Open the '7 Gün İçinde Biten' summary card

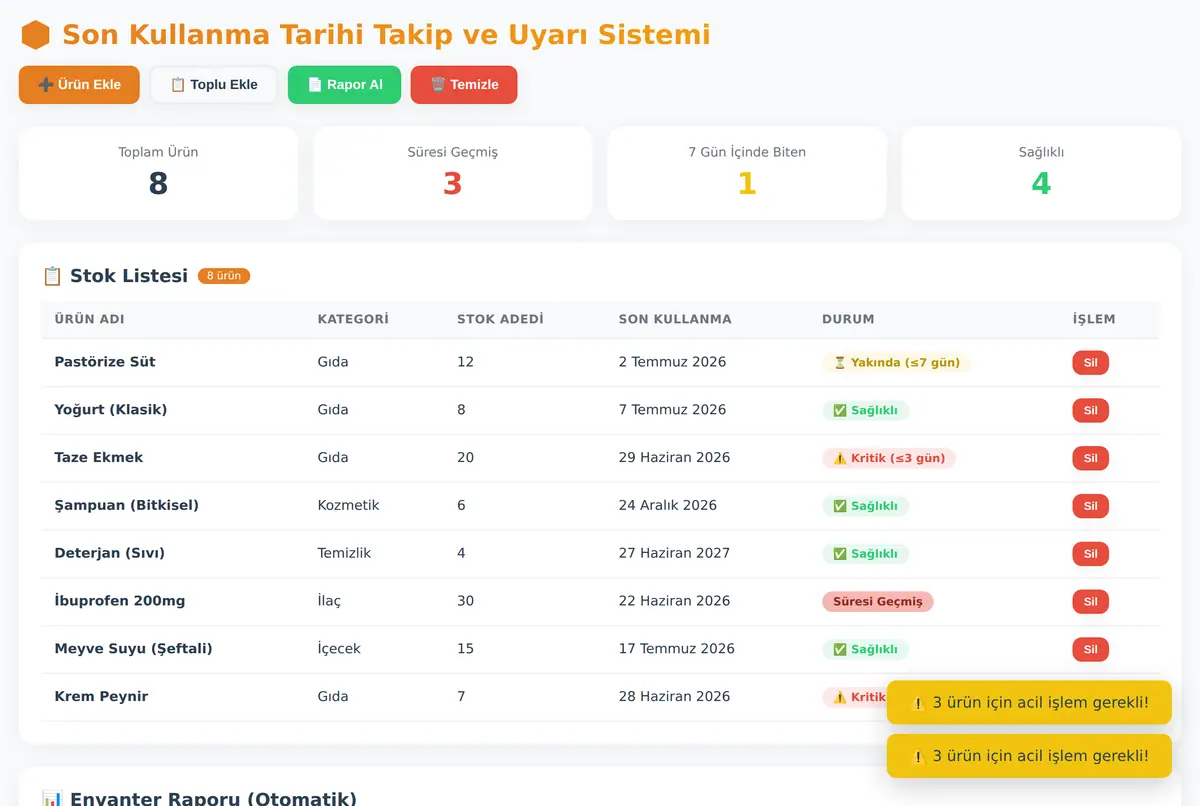point(747,173)
